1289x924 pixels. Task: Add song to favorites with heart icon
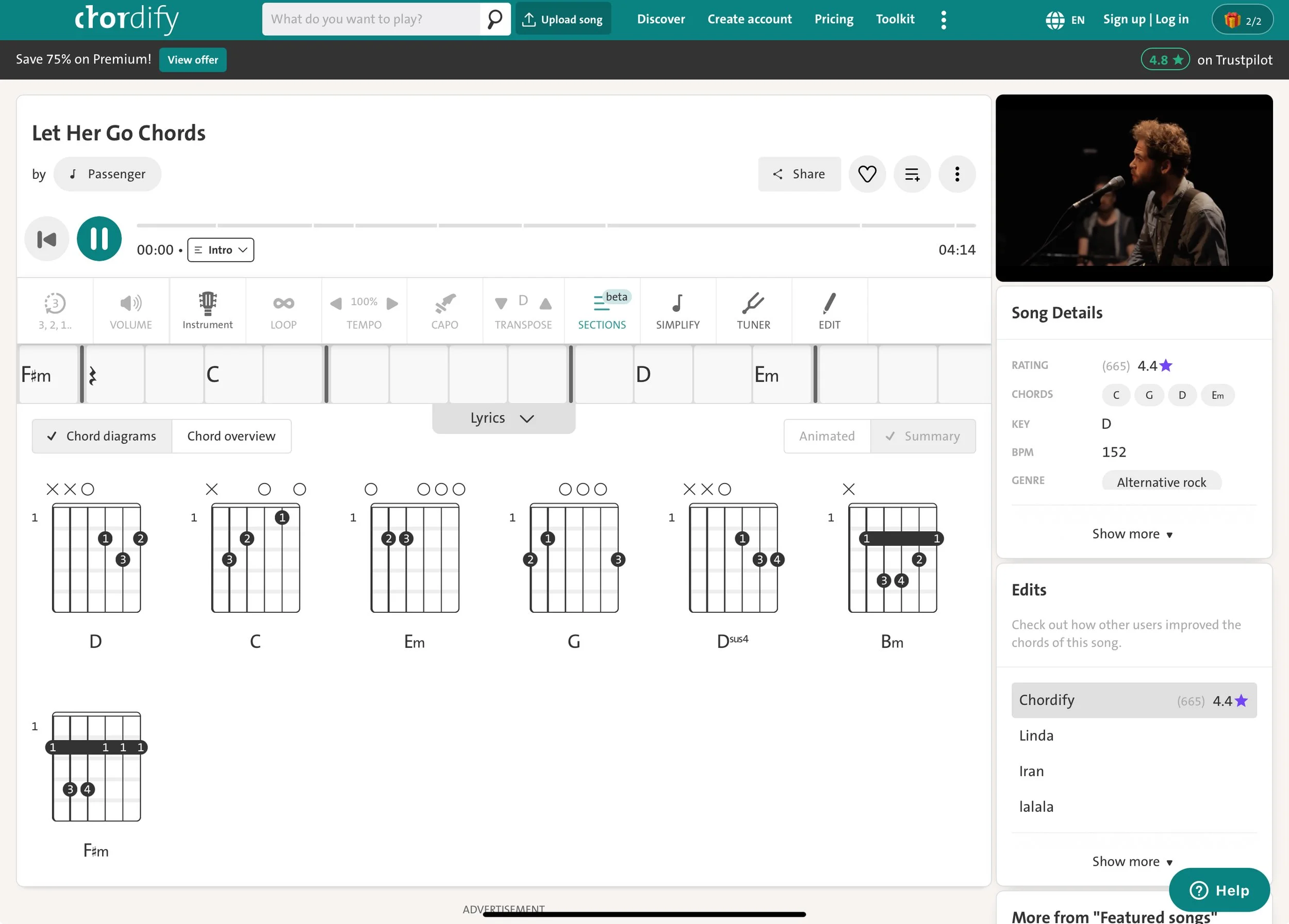click(x=867, y=174)
